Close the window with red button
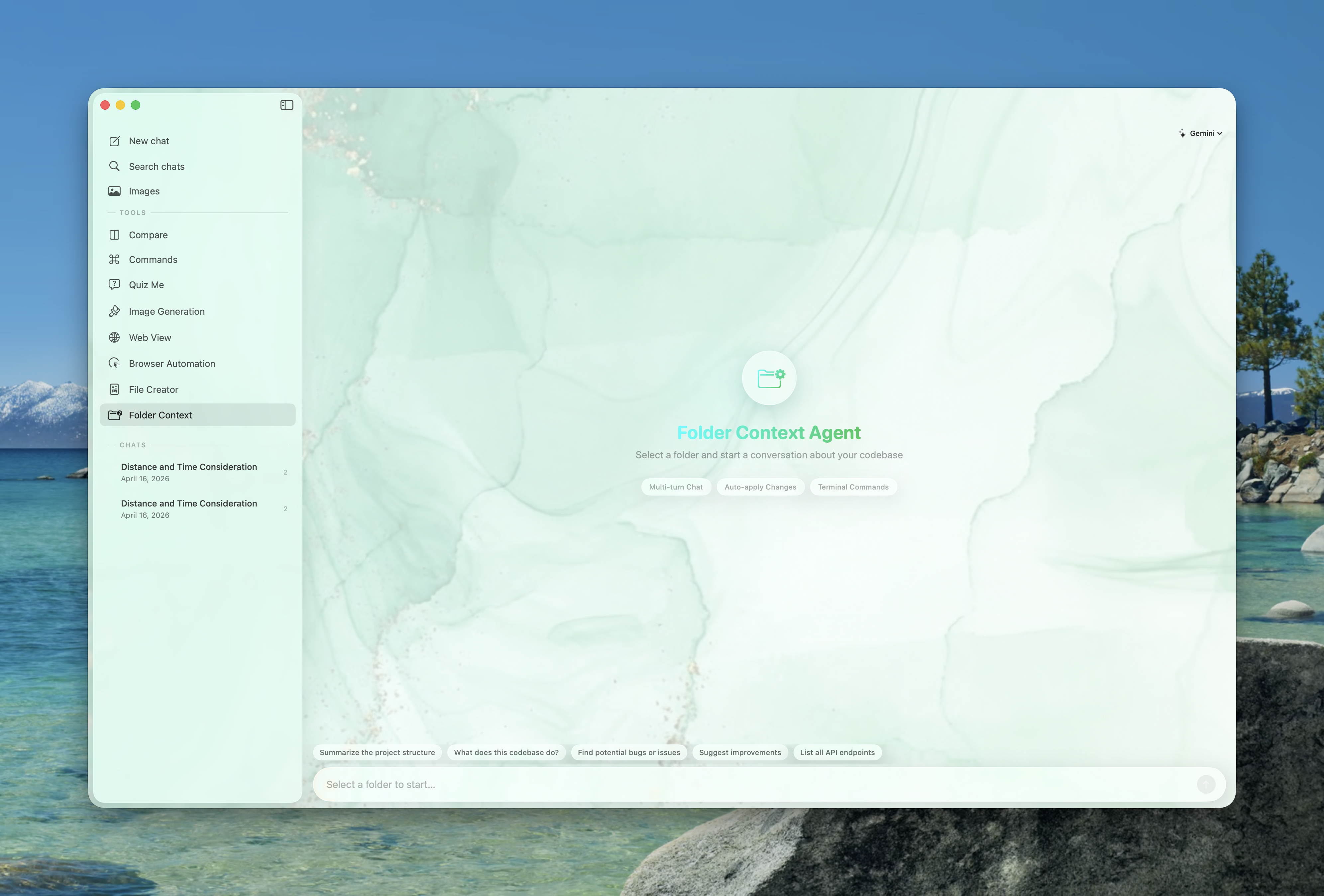Image resolution: width=1324 pixels, height=896 pixels. coord(105,105)
